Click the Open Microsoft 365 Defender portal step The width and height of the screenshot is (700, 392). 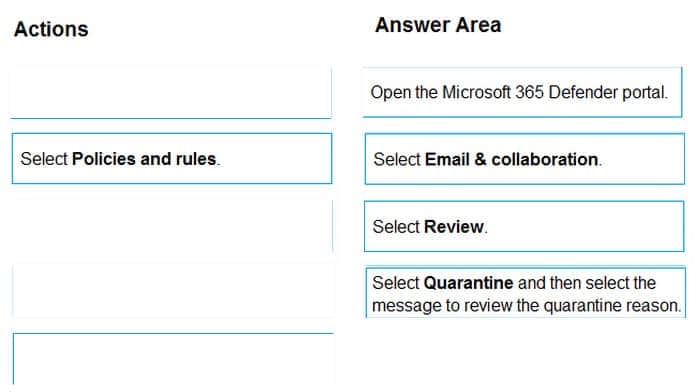coord(523,92)
